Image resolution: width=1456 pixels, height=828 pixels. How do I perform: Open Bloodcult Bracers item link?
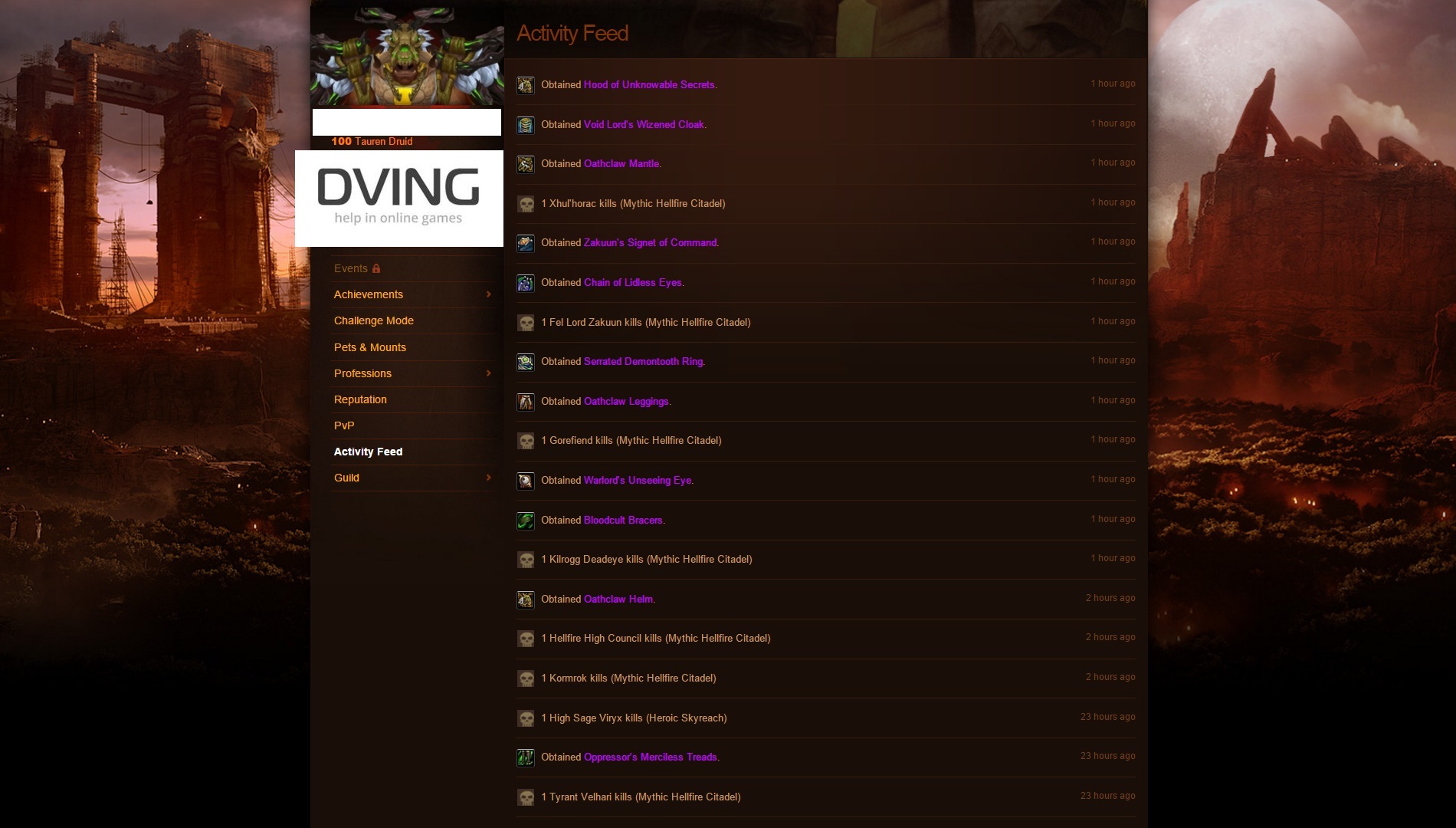point(623,521)
